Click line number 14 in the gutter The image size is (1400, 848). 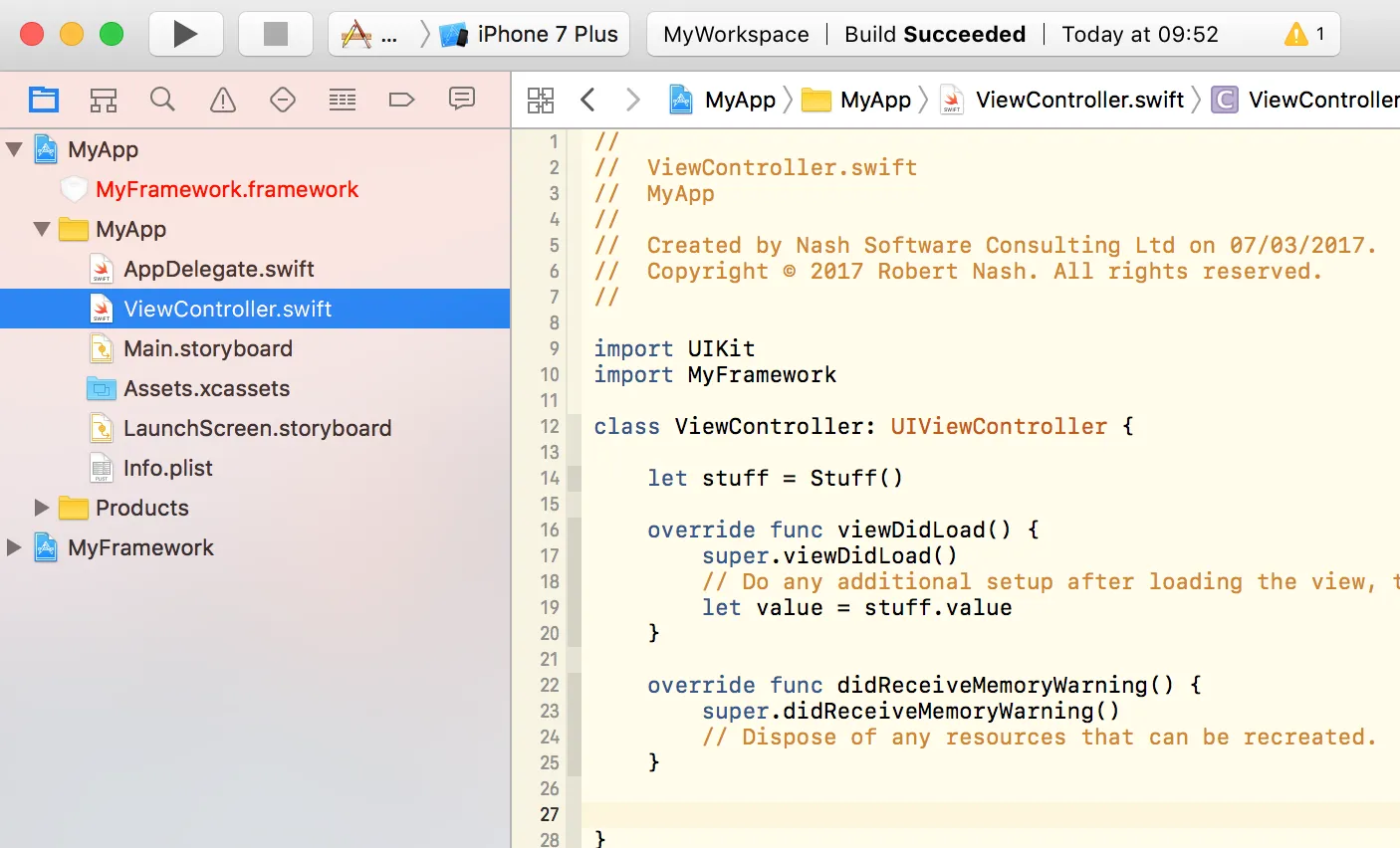tap(550, 479)
